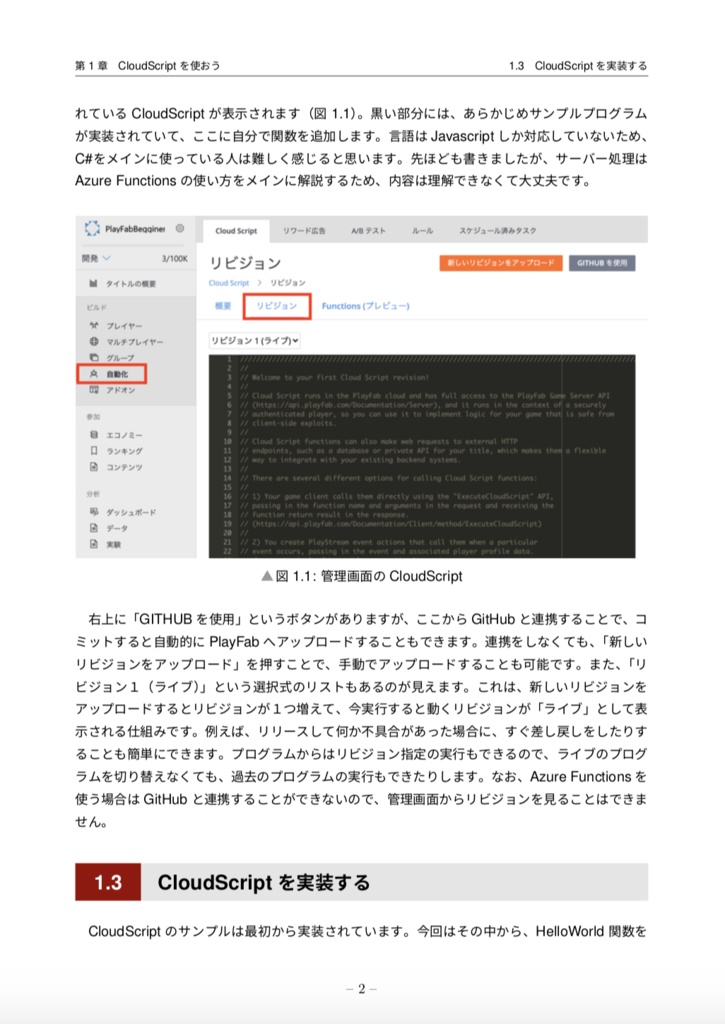Click inside the dark CloudScript code editor
The width and height of the screenshot is (725, 1024).
click(x=422, y=456)
